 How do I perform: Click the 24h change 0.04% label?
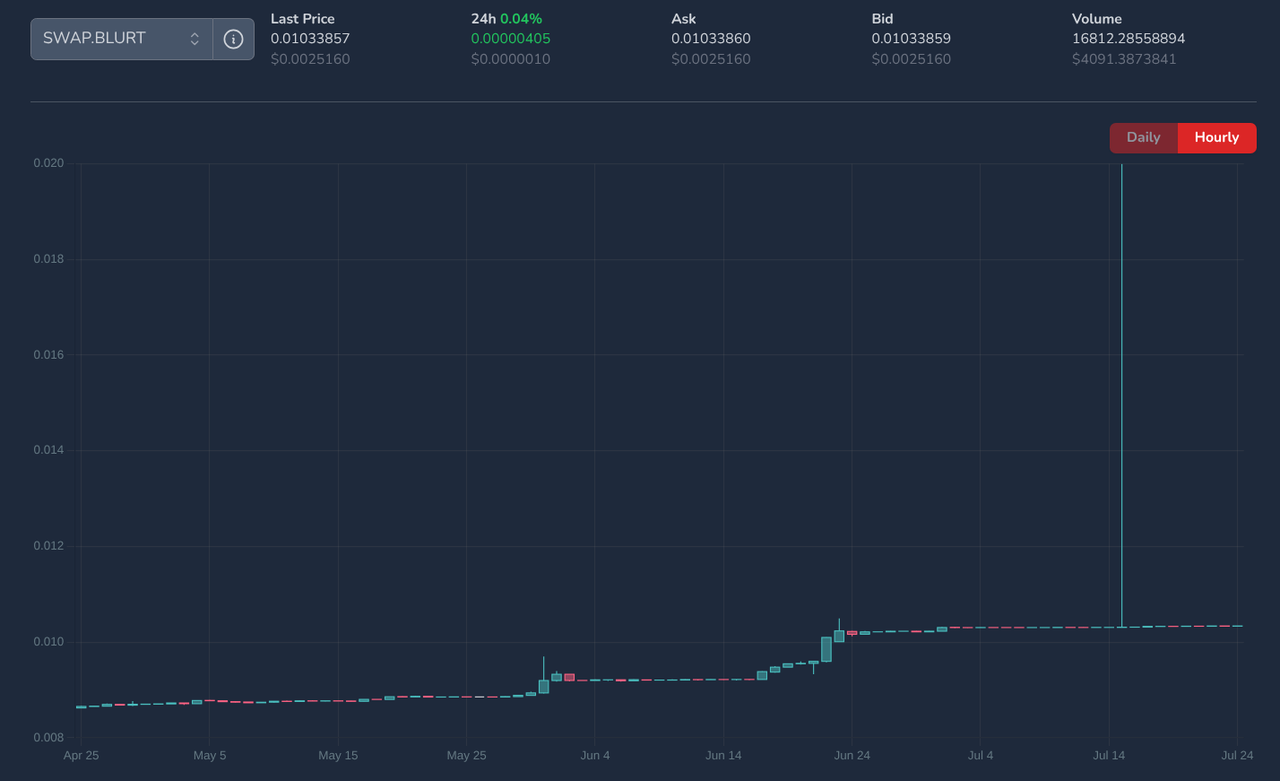point(521,19)
